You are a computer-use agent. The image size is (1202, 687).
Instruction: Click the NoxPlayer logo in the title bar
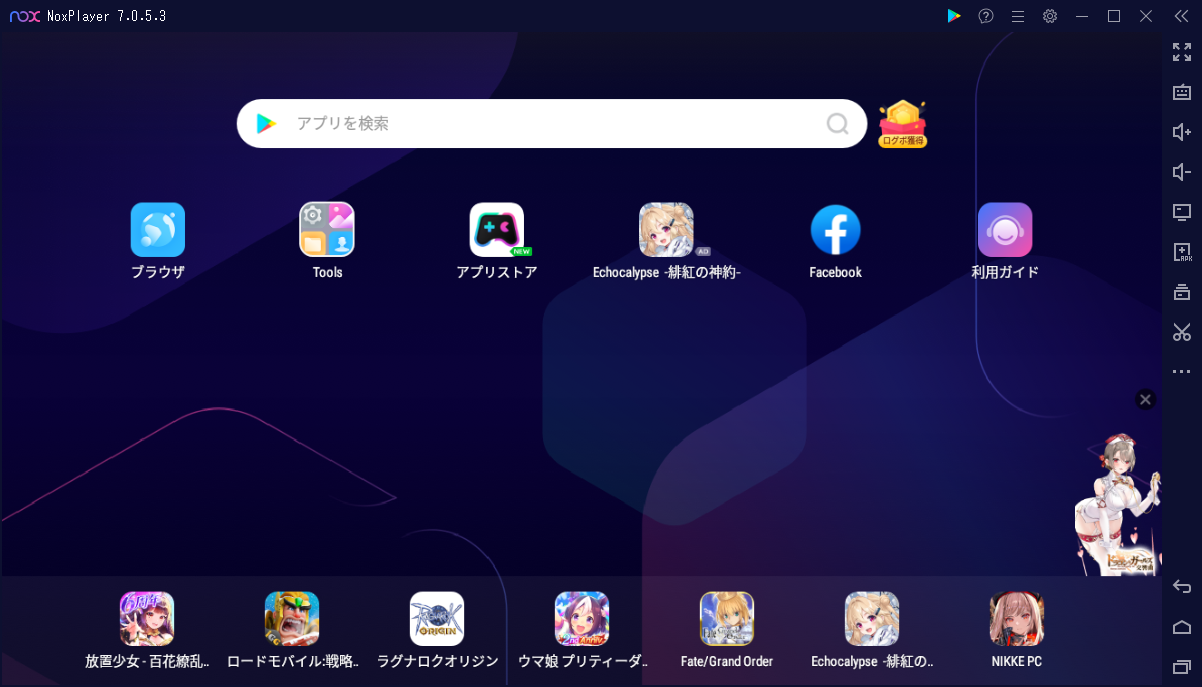24,16
